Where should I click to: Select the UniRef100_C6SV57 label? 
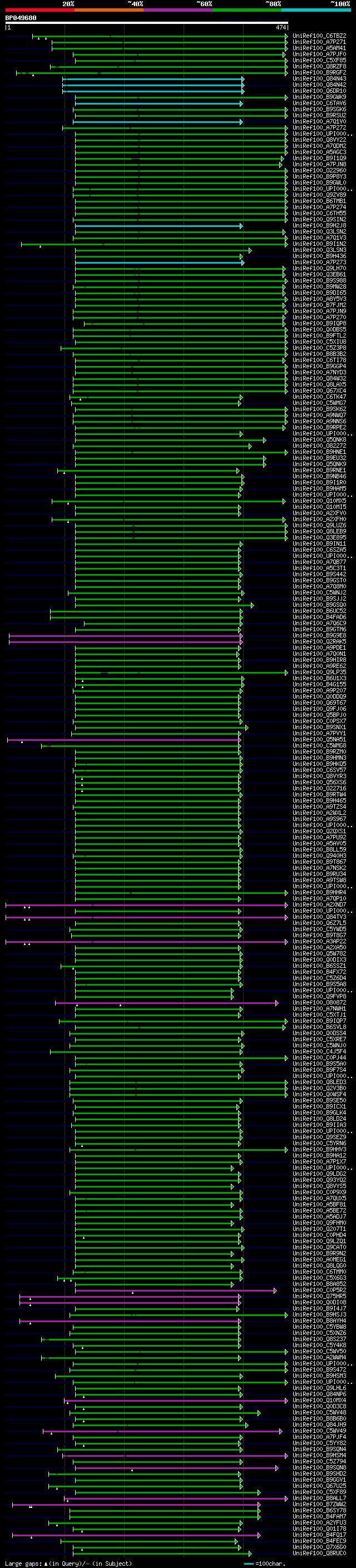[x=319, y=770]
